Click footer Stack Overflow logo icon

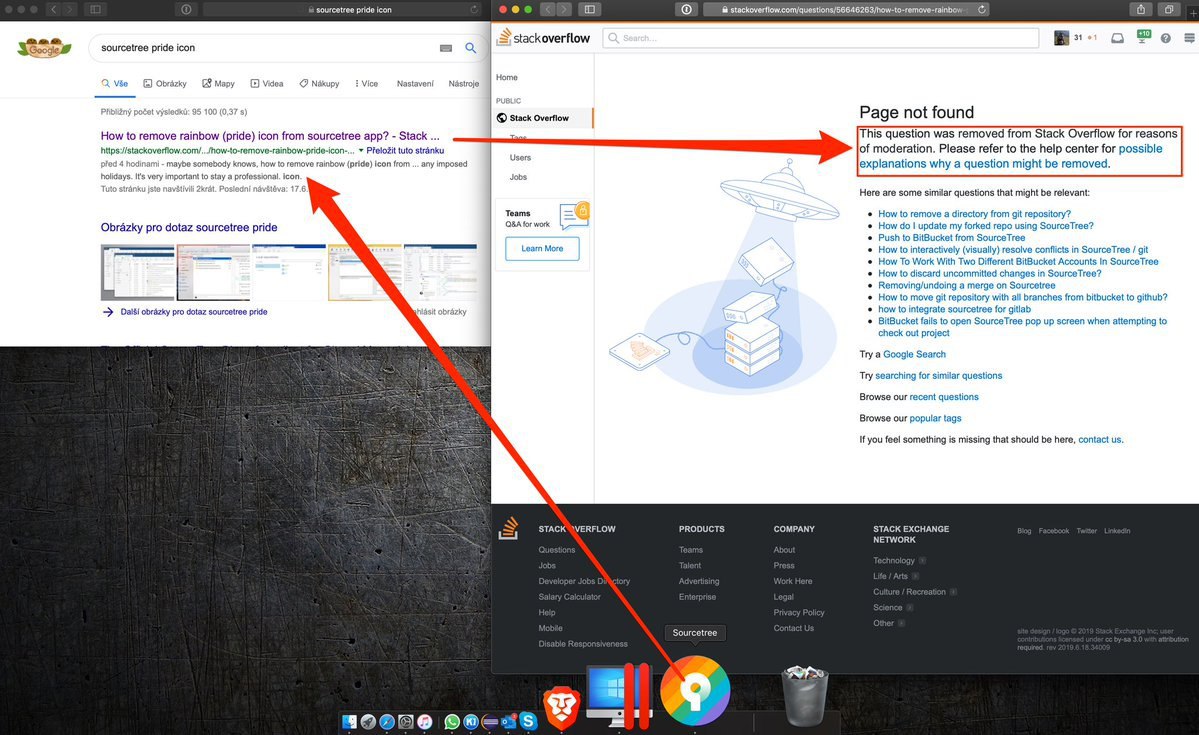pyautogui.click(x=509, y=528)
